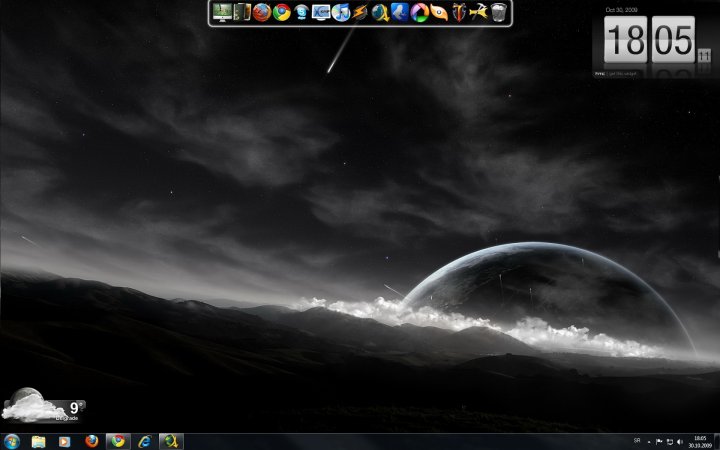The height and width of the screenshot is (450, 720).
Task: Open Skype from the top dock
Action: tap(301, 12)
